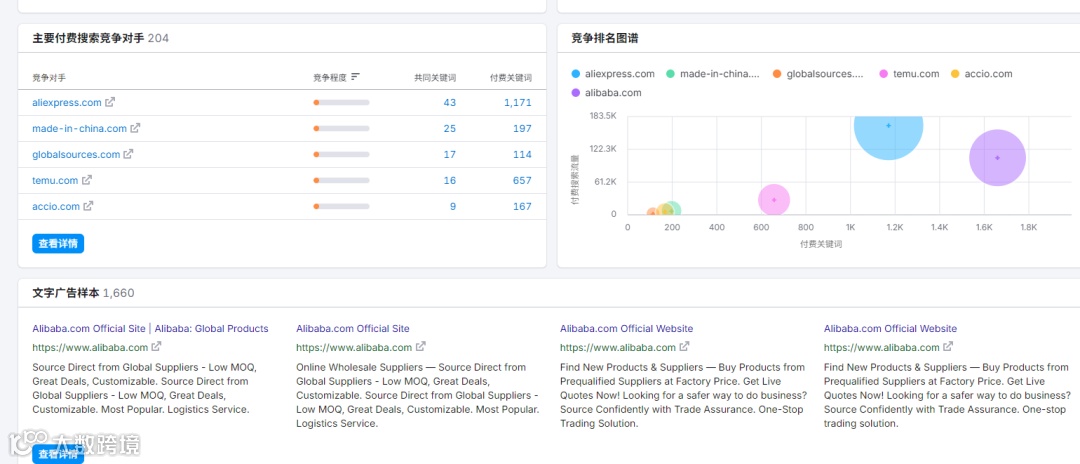Toggle aliexpress.com in chart legend
Screen dimensions: 1080x464
[x=613, y=74]
